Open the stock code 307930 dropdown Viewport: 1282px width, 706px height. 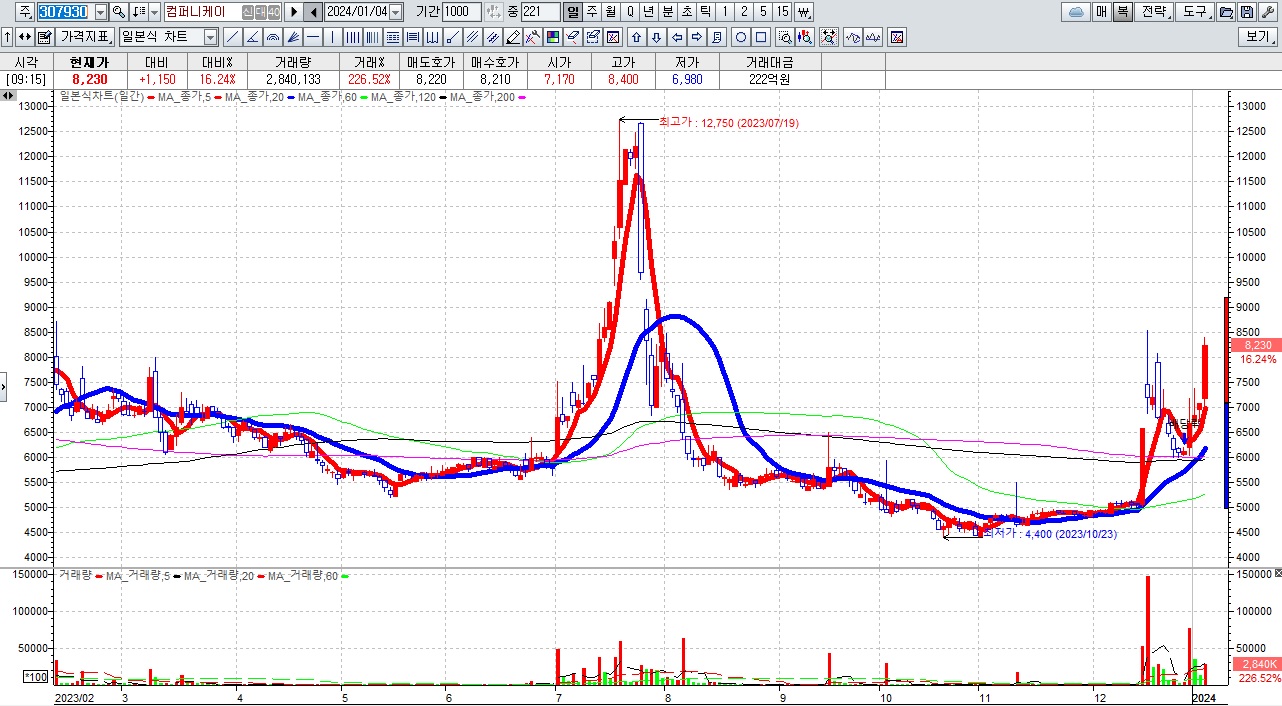(101, 12)
